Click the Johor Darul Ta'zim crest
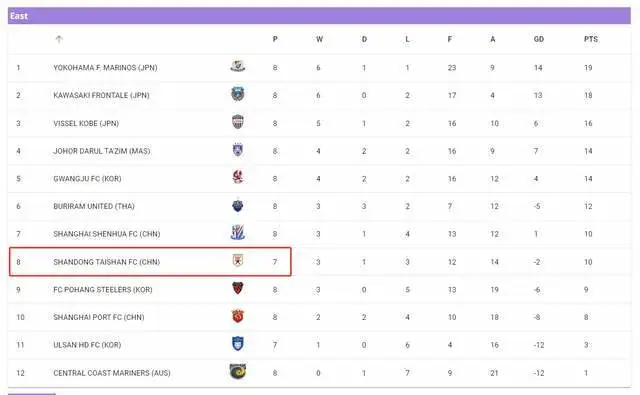 pos(238,150)
